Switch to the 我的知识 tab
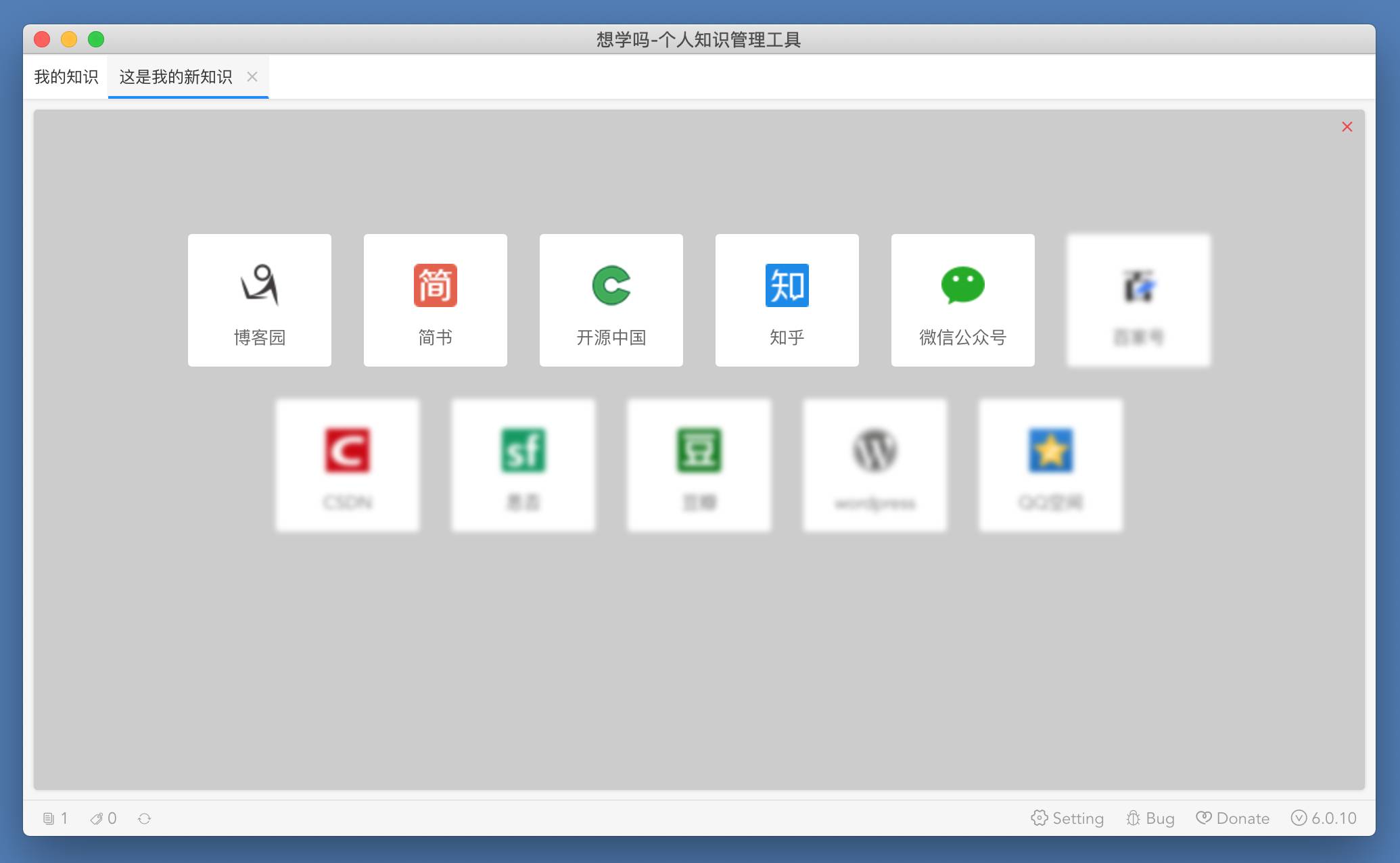 (66, 77)
